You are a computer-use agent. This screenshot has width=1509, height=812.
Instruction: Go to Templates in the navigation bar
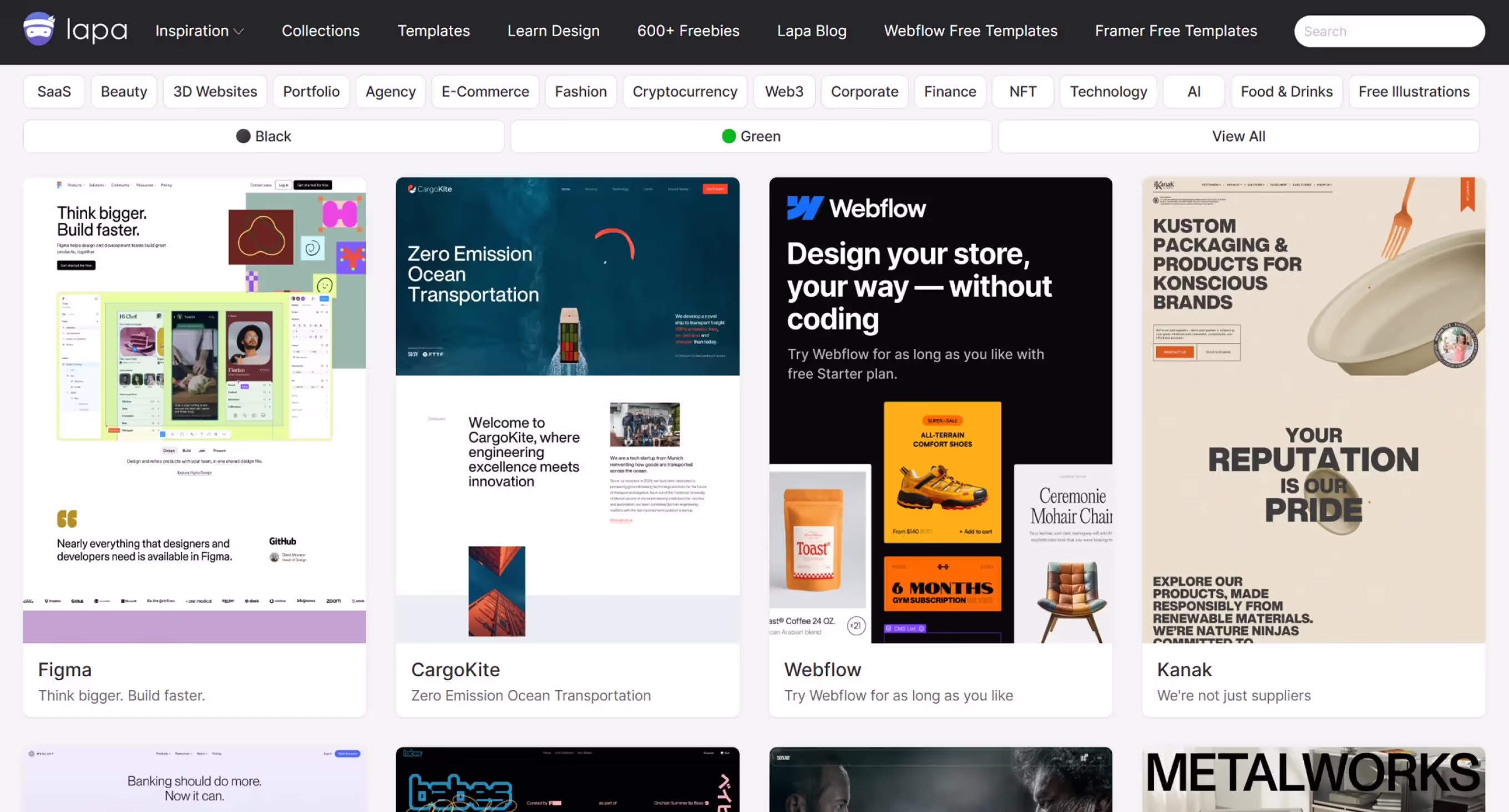click(433, 31)
